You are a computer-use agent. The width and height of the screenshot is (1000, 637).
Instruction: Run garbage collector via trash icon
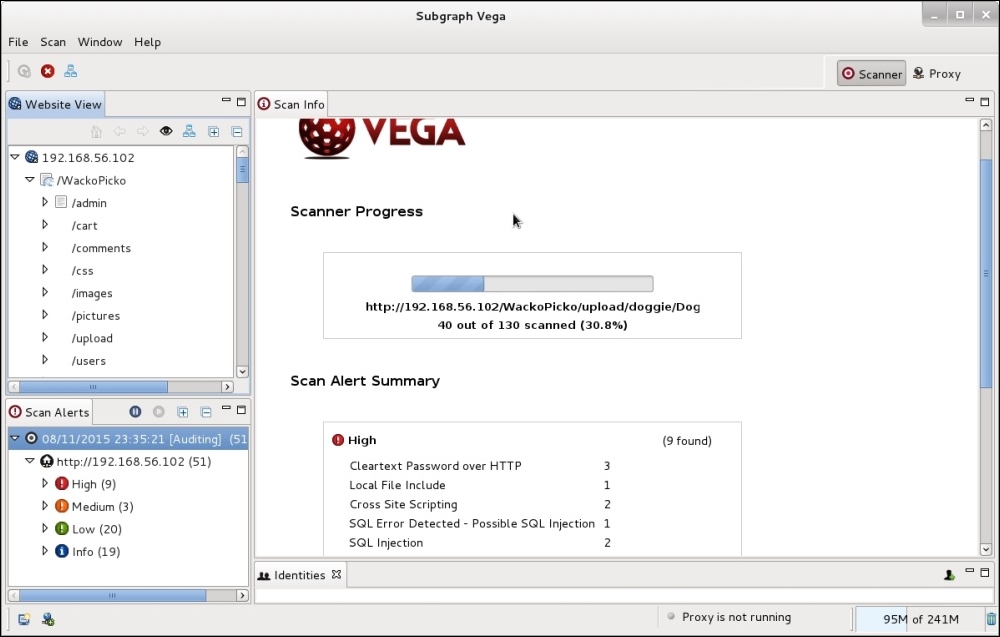click(x=991, y=619)
